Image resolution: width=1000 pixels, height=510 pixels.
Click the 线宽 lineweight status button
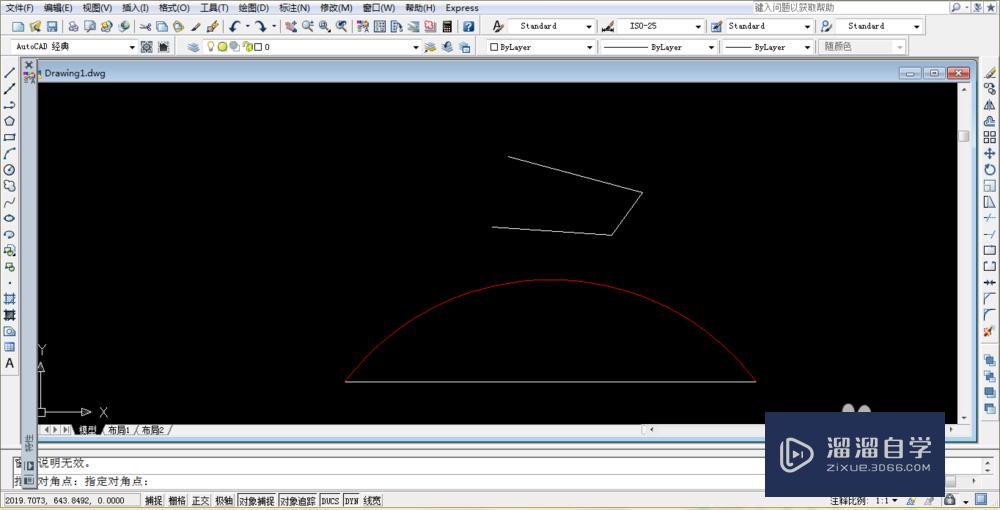click(372, 501)
